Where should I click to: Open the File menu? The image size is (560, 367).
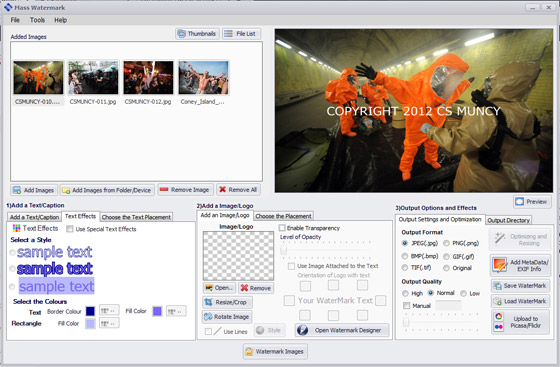15,20
